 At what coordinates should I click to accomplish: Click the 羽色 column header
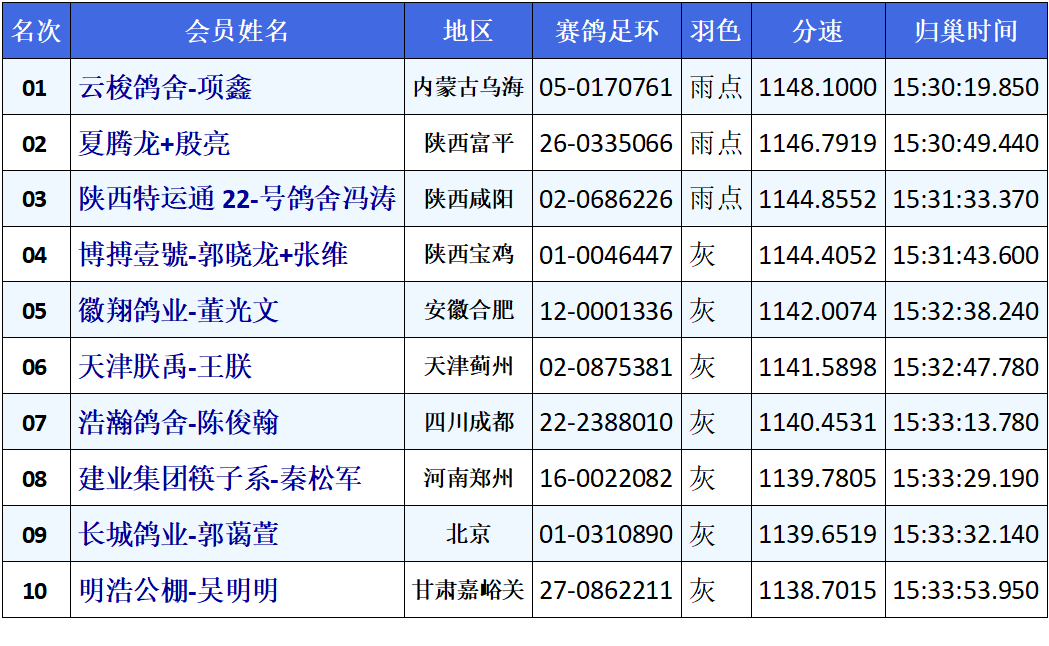coord(715,31)
